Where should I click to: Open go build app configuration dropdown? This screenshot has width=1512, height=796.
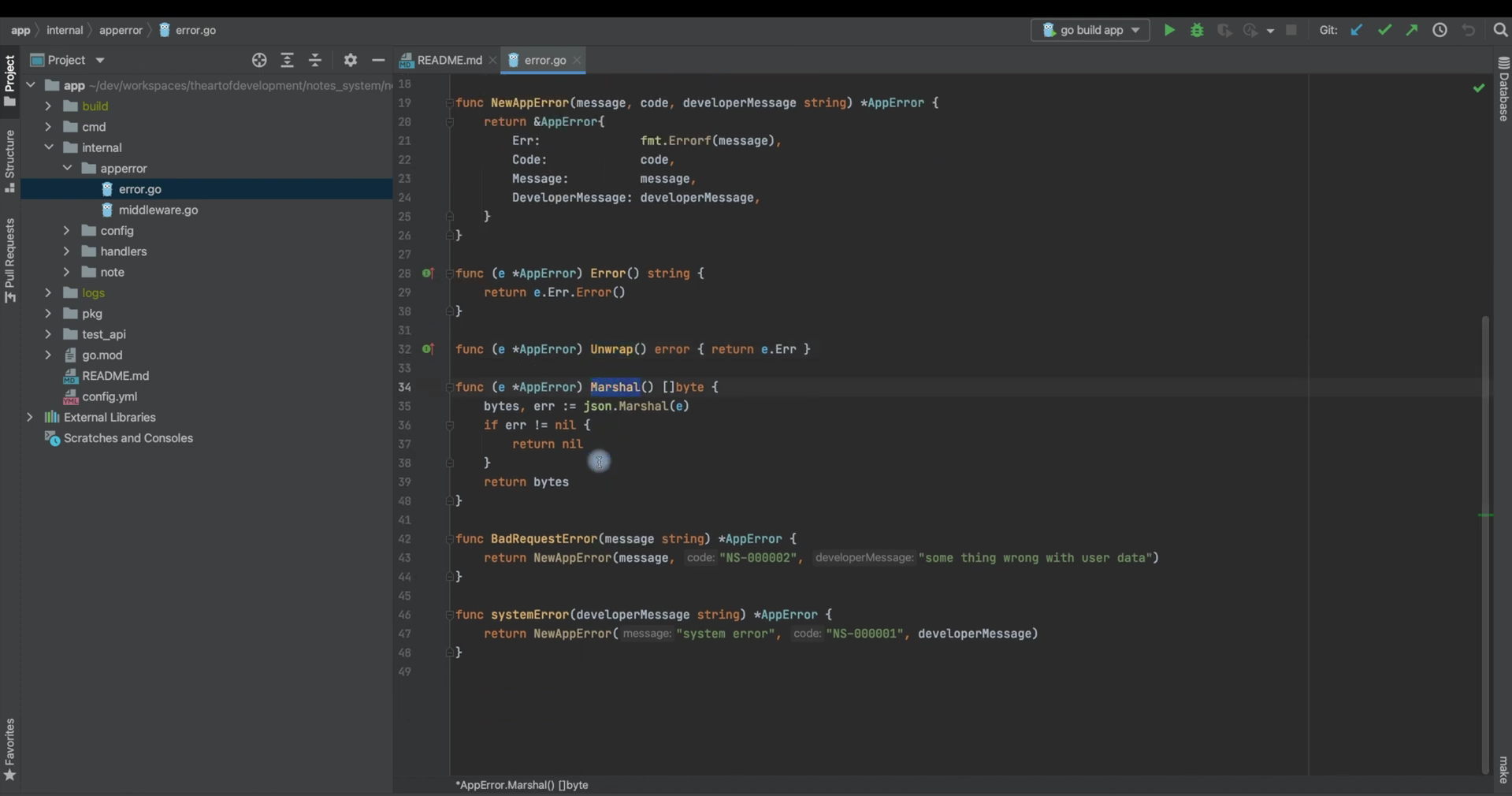click(1090, 30)
